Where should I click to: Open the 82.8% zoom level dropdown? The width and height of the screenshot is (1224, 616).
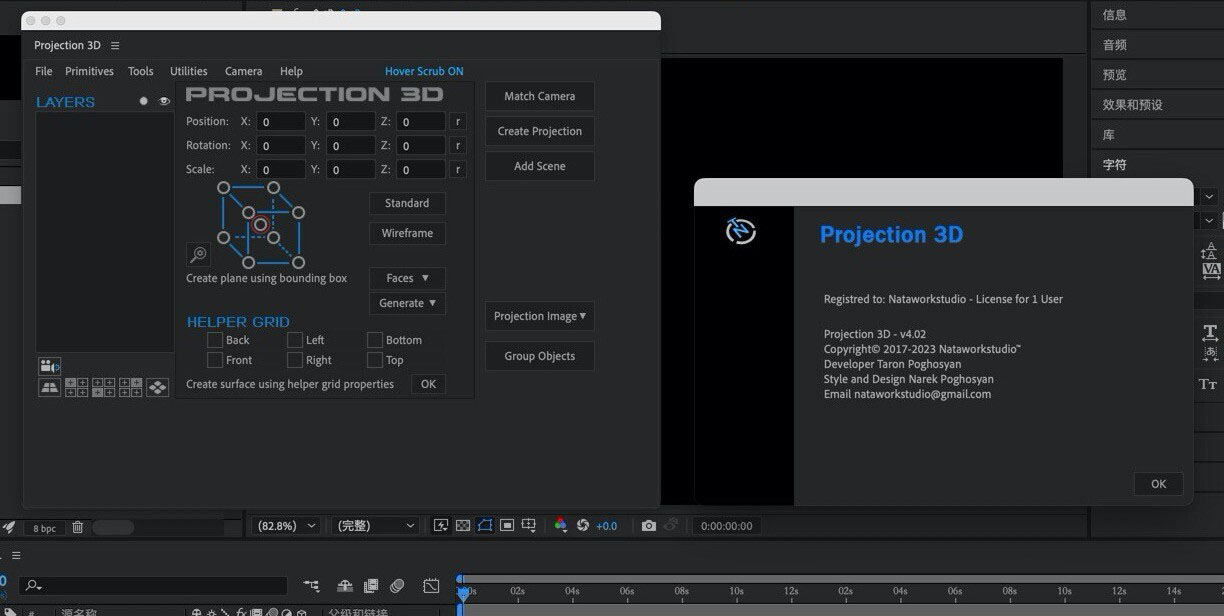point(287,526)
